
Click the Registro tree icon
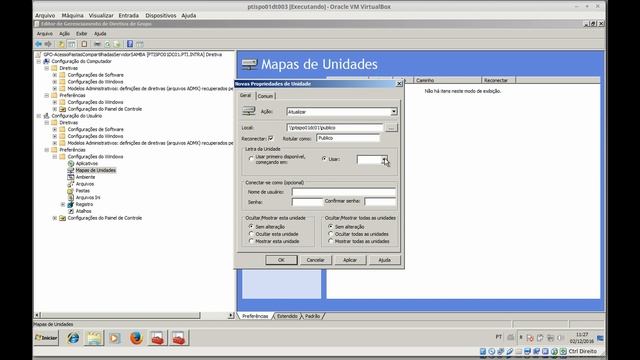71,204
